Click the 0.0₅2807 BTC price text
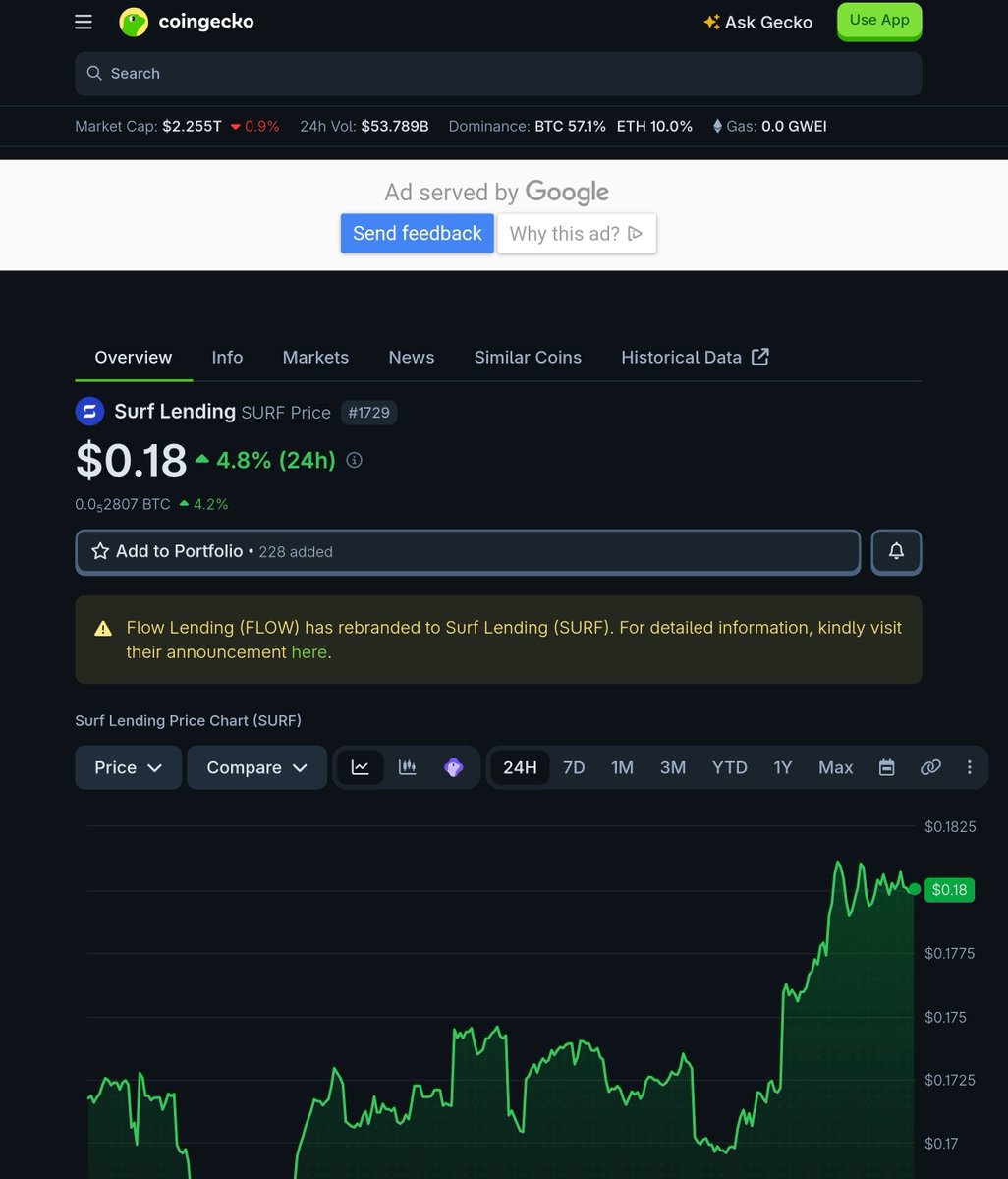This screenshot has width=1008, height=1179. tap(123, 504)
